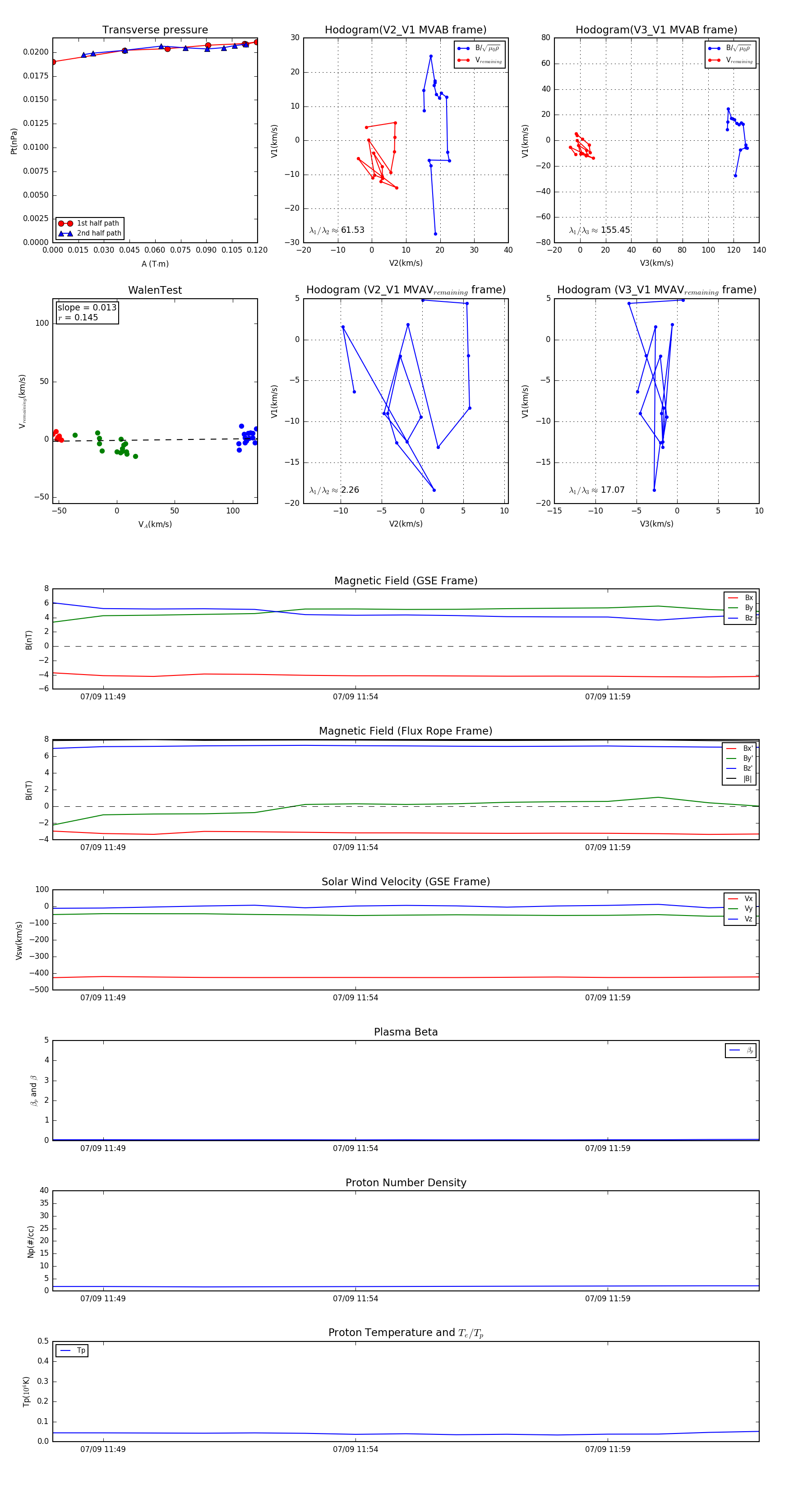Click the Vx legend entry in solar wind plot
This screenshot has width=812, height=1489.
point(740,899)
